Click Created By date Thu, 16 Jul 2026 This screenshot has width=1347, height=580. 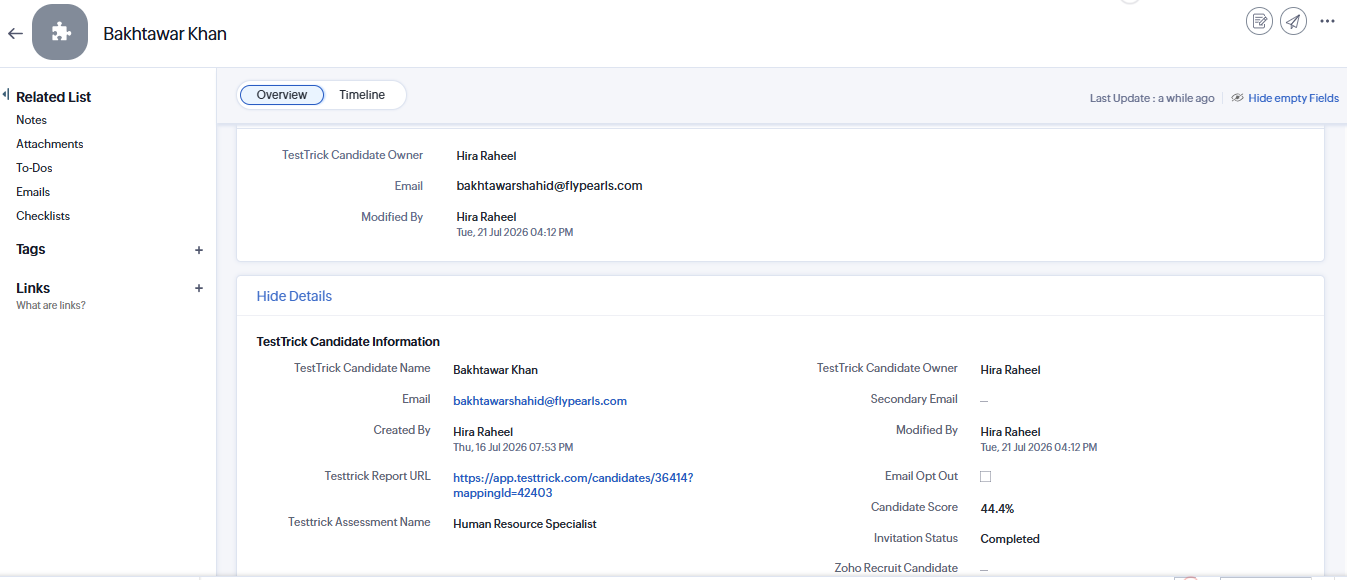513,448
